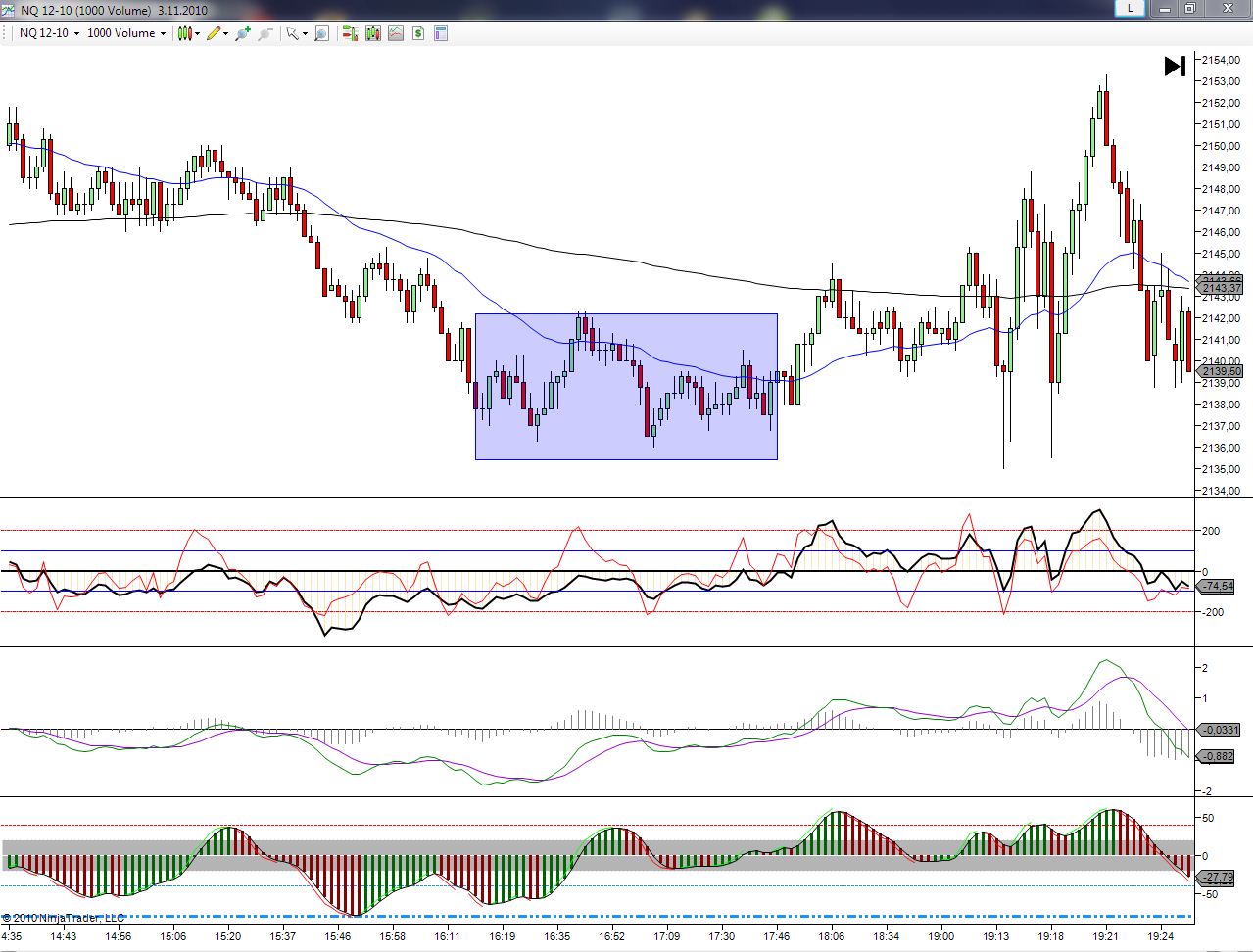Image resolution: width=1253 pixels, height=952 pixels.
Task: Click the greyed zoom out magnifier
Action: (x=265, y=33)
